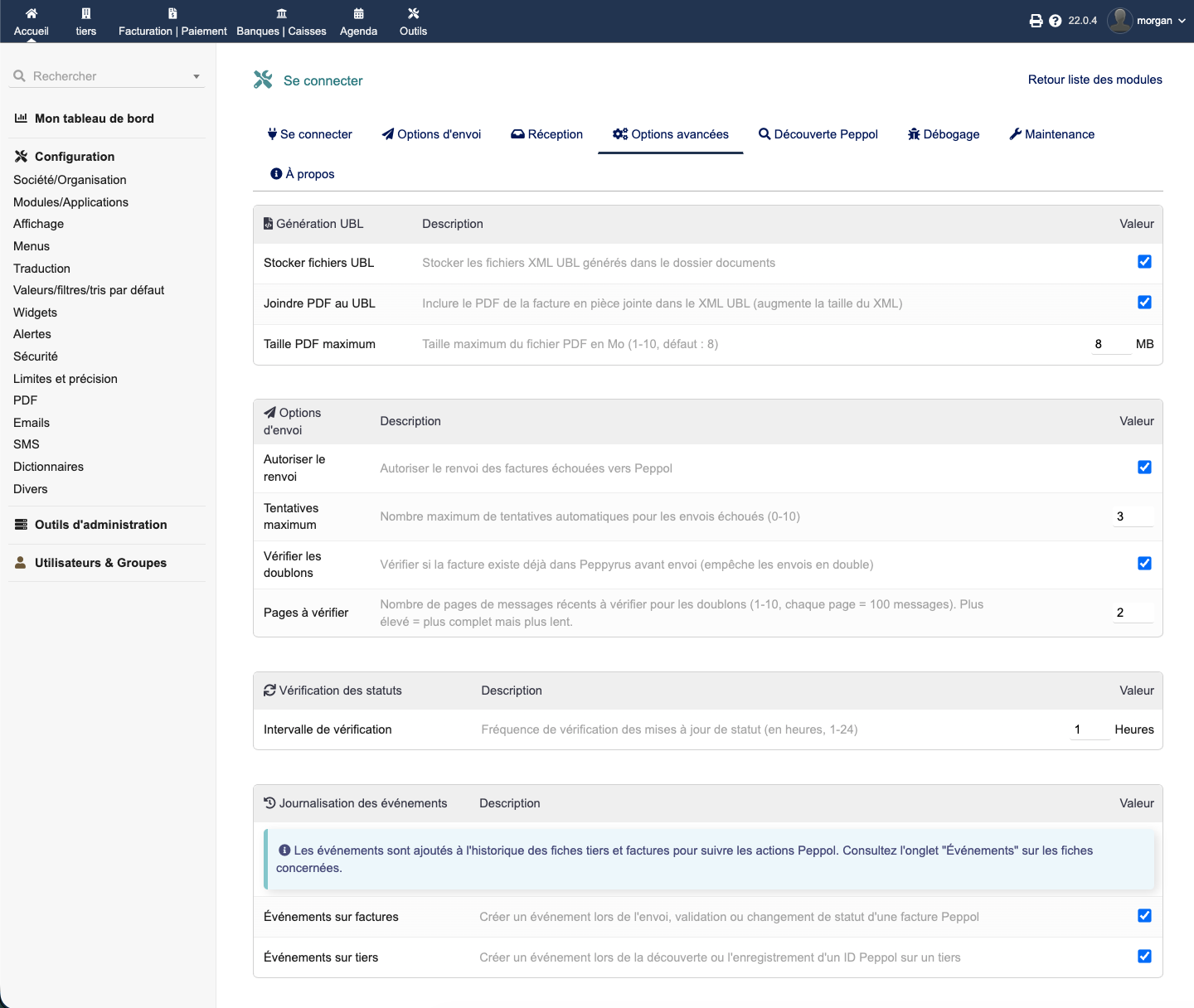The width and height of the screenshot is (1194, 1008).
Task: Expand Outils d'administration in the sidebar
Action: [100, 525]
